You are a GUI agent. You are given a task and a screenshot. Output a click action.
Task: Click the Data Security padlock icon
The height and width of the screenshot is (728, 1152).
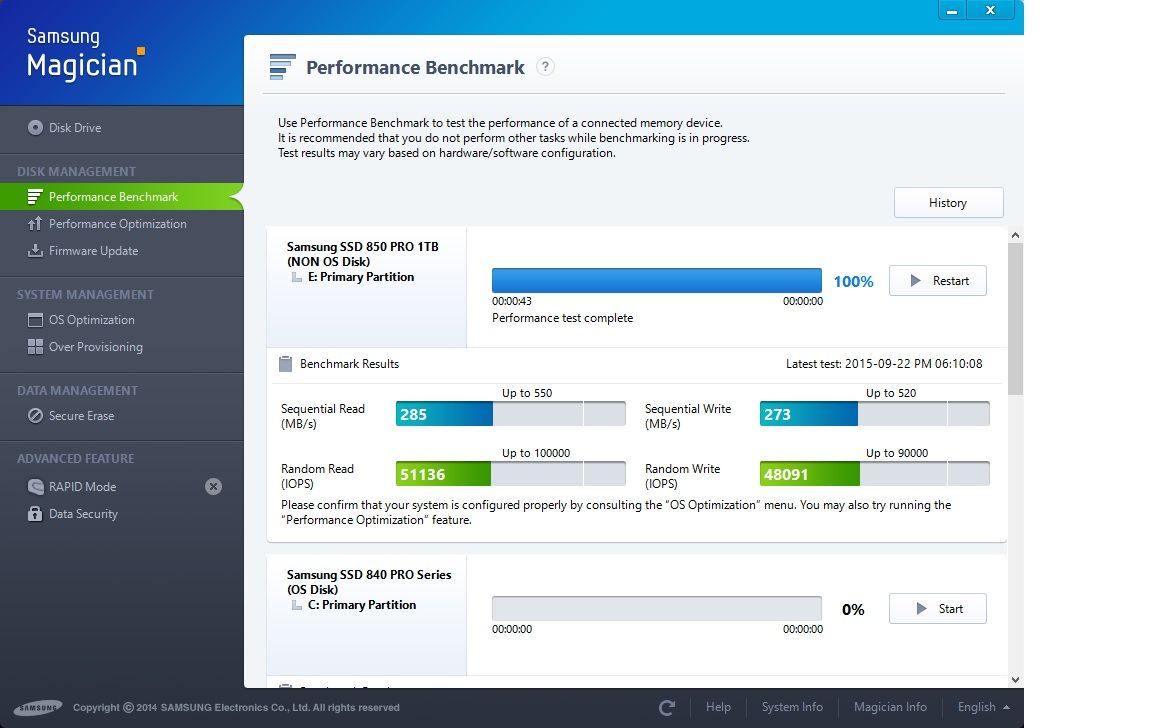pyautogui.click(x=35, y=513)
